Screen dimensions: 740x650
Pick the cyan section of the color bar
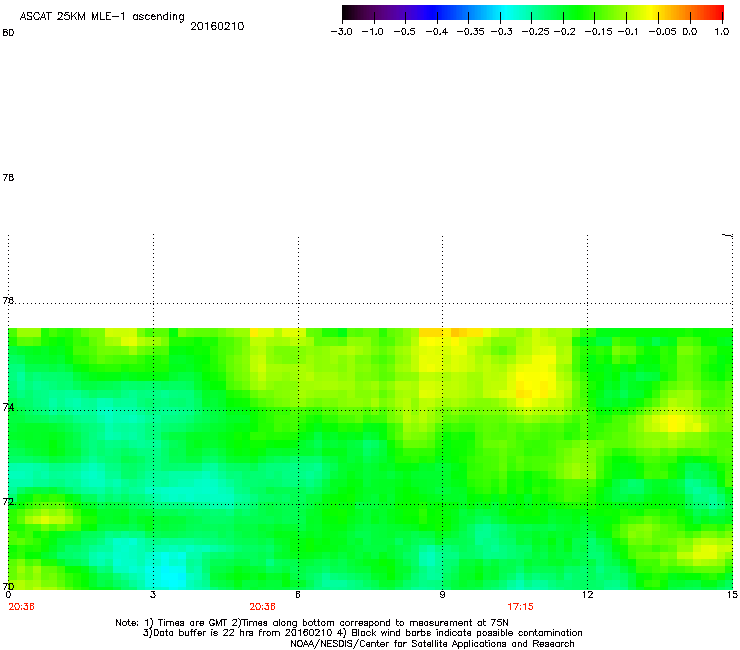(x=507, y=12)
